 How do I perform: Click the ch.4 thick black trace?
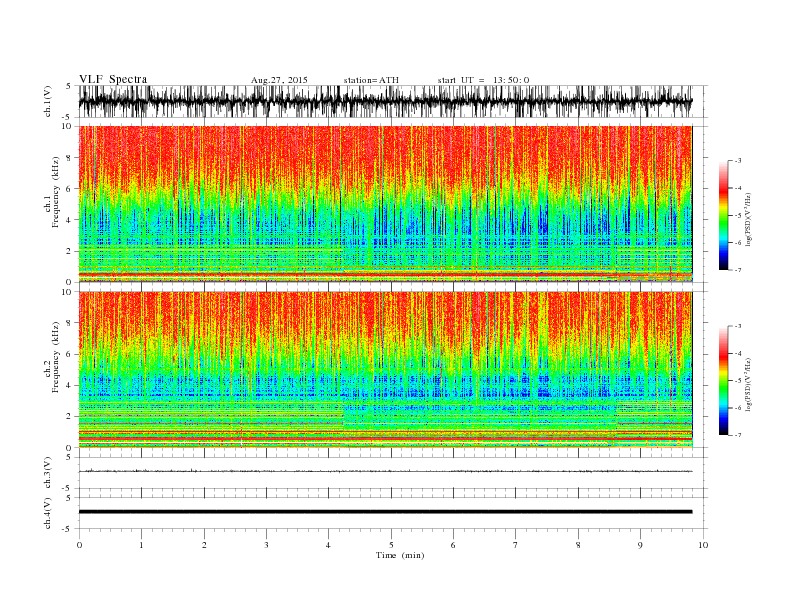(x=385, y=512)
